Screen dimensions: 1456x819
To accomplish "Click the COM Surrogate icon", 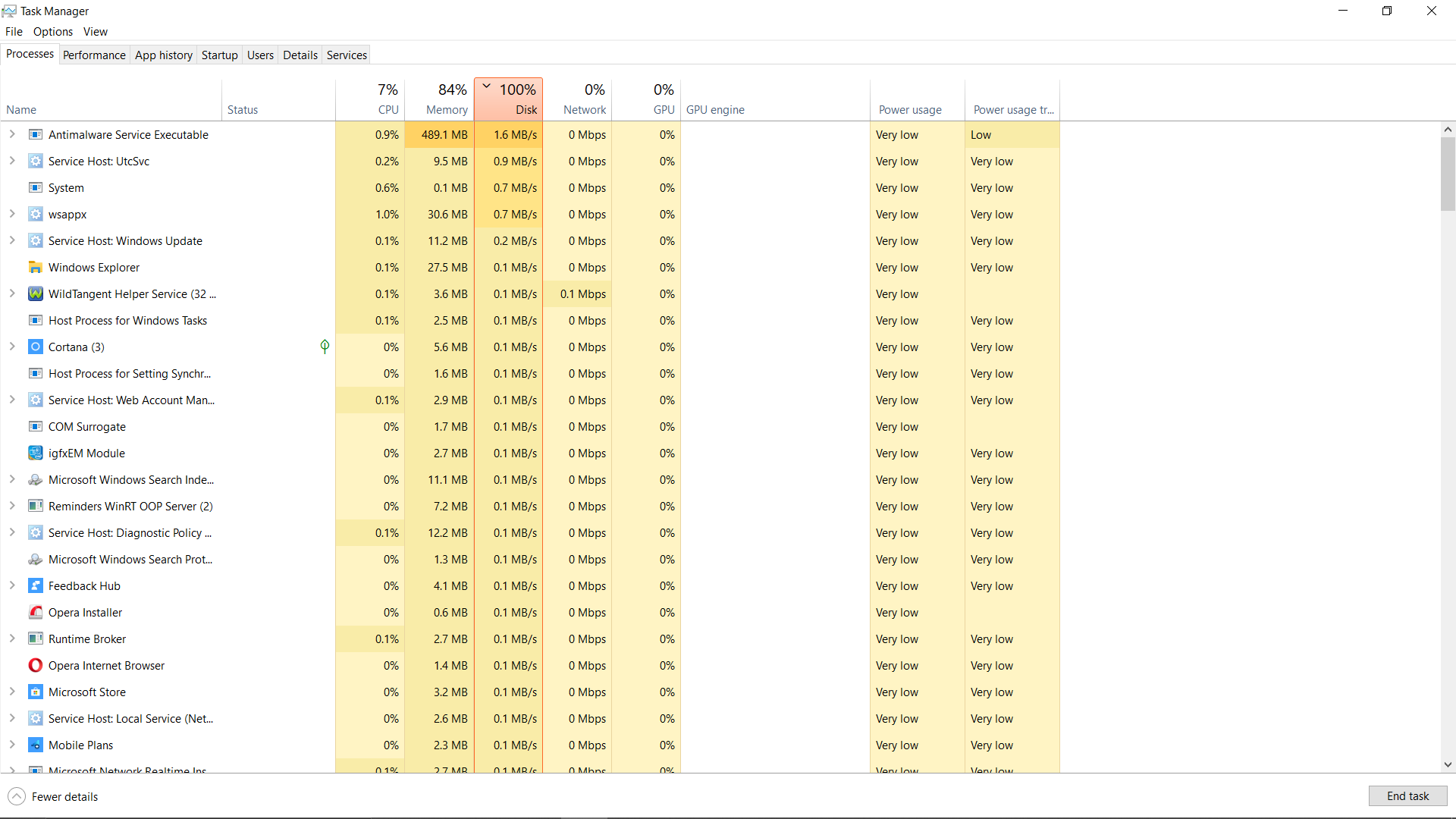I will pos(36,427).
